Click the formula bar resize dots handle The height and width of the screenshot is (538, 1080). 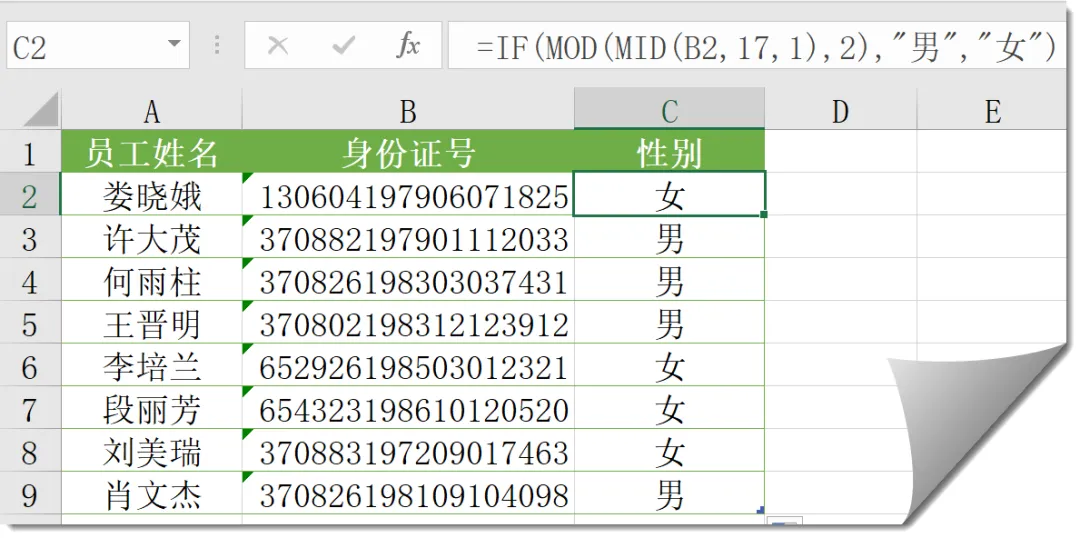pyautogui.click(x=217, y=45)
